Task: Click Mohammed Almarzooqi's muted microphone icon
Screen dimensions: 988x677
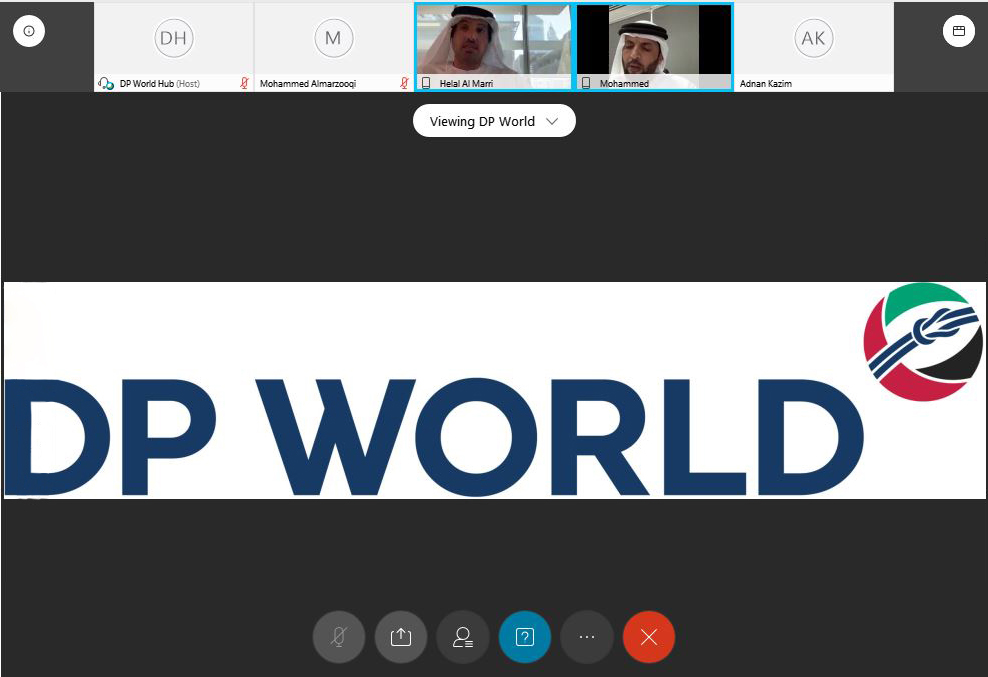Action: (x=404, y=84)
